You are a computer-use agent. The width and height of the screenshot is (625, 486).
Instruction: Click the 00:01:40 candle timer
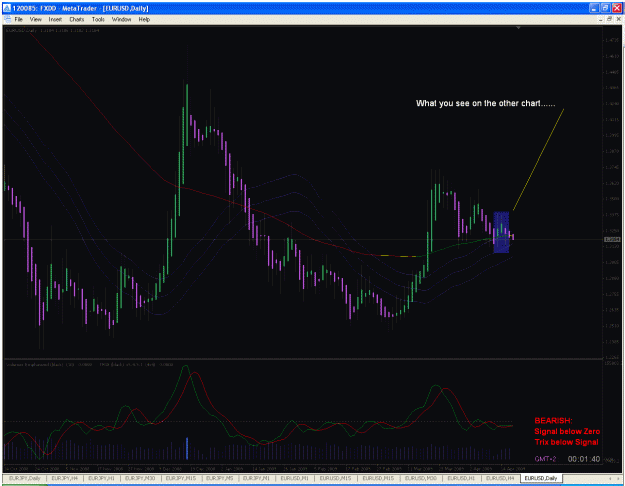(x=584, y=459)
